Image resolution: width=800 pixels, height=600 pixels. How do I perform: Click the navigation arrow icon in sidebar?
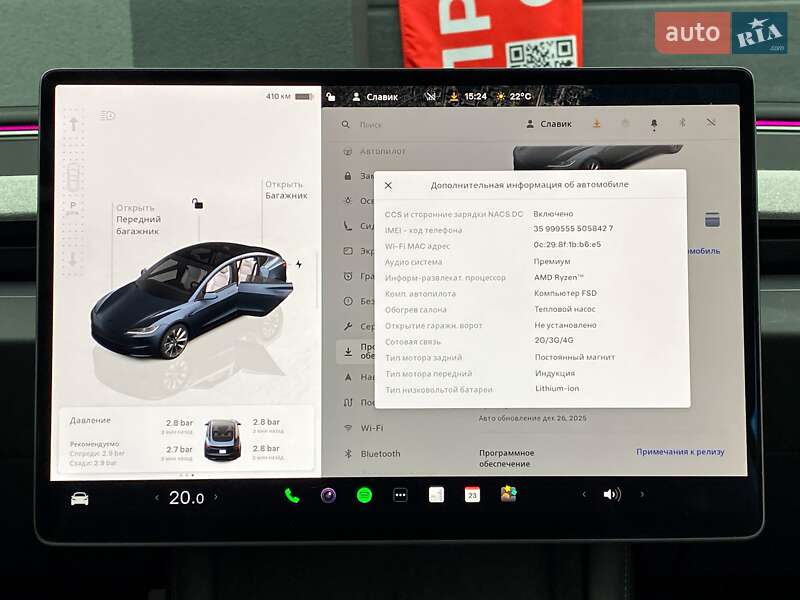pyautogui.click(x=348, y=377)
